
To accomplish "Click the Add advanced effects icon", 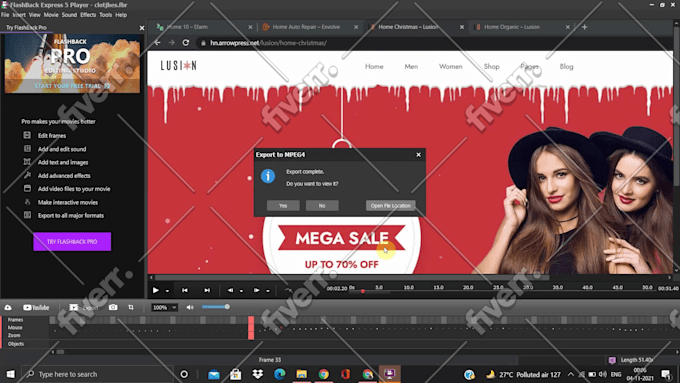I will (x=27, y=175).
